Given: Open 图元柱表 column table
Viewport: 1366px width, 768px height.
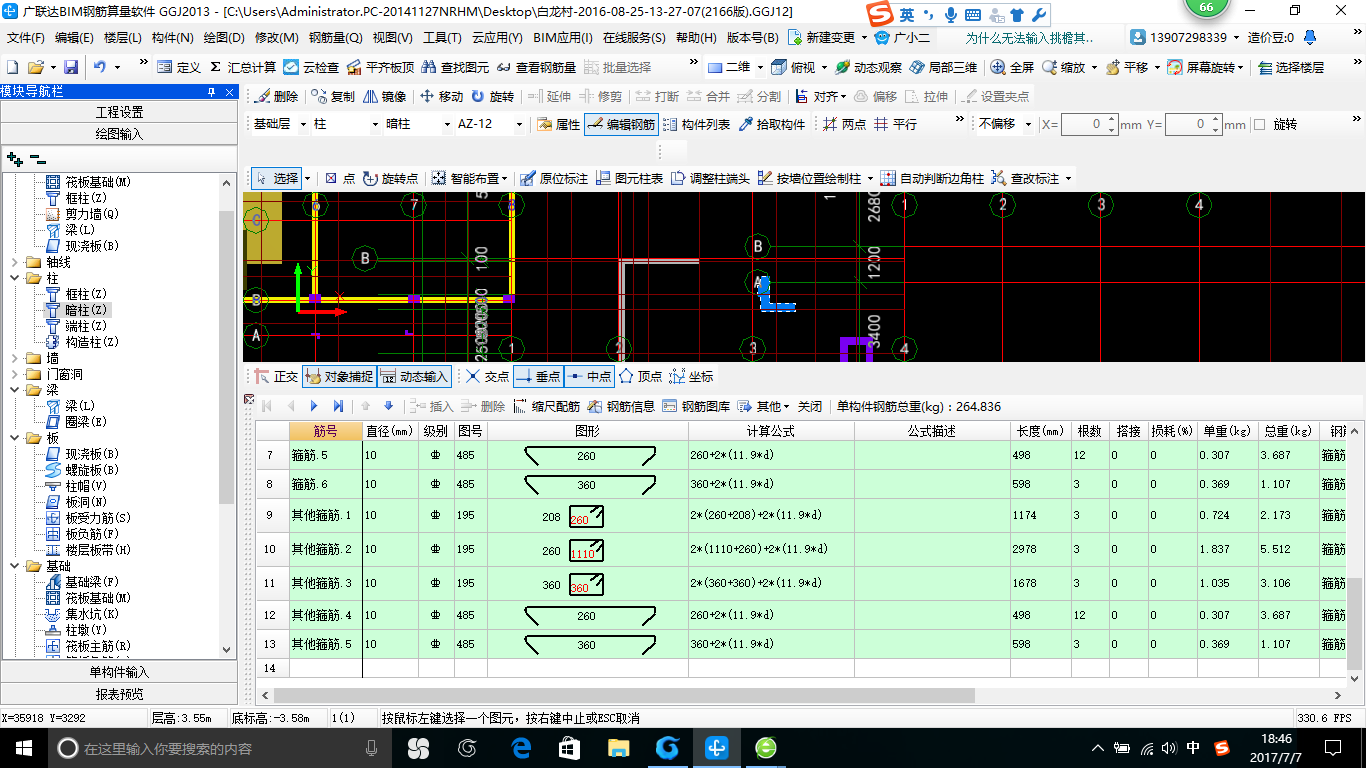Looking at the screenshot, I should (629, 178).
